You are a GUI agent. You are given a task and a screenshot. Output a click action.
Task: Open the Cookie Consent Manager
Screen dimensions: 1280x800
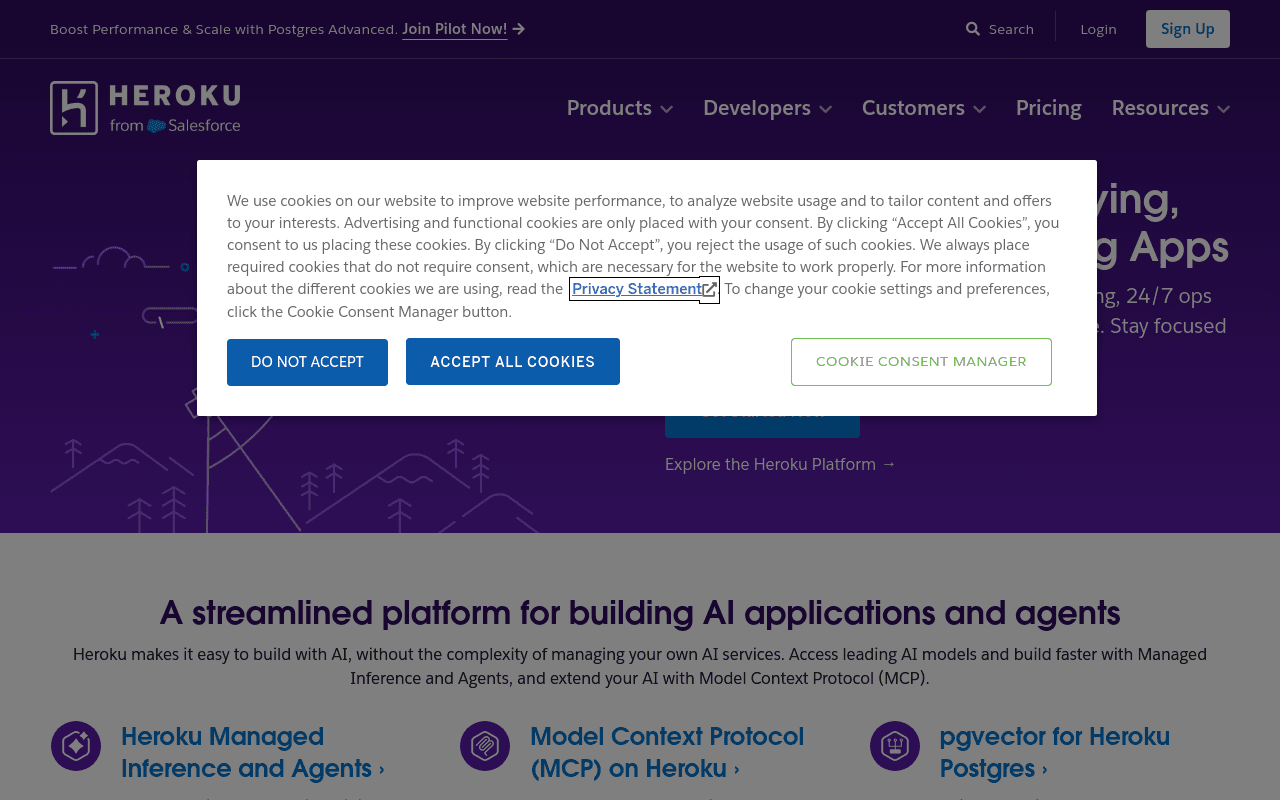pyautogui.click(x=921, y=362)
